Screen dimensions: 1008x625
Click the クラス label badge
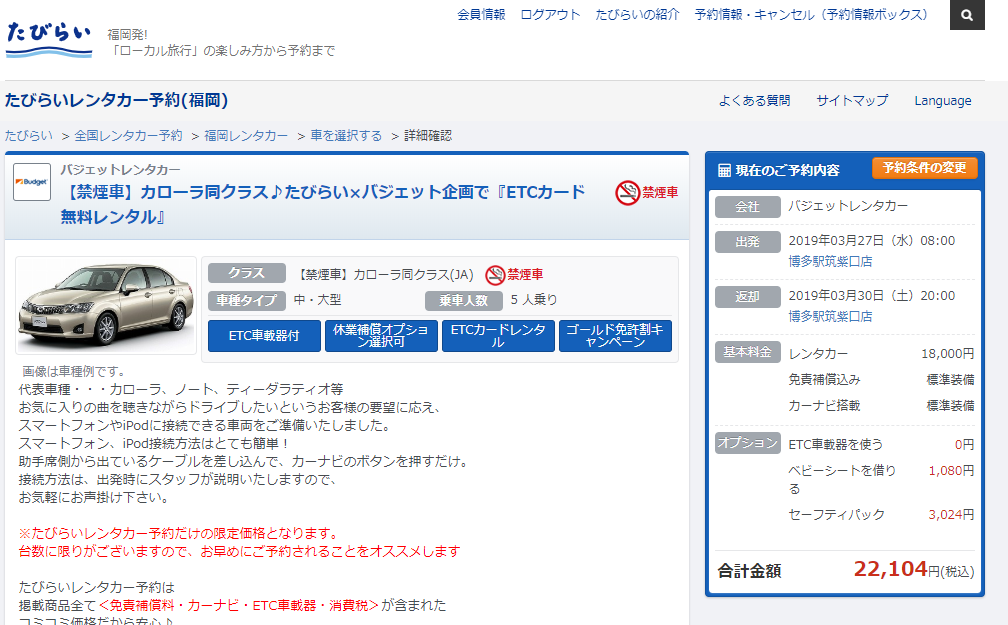247,273
